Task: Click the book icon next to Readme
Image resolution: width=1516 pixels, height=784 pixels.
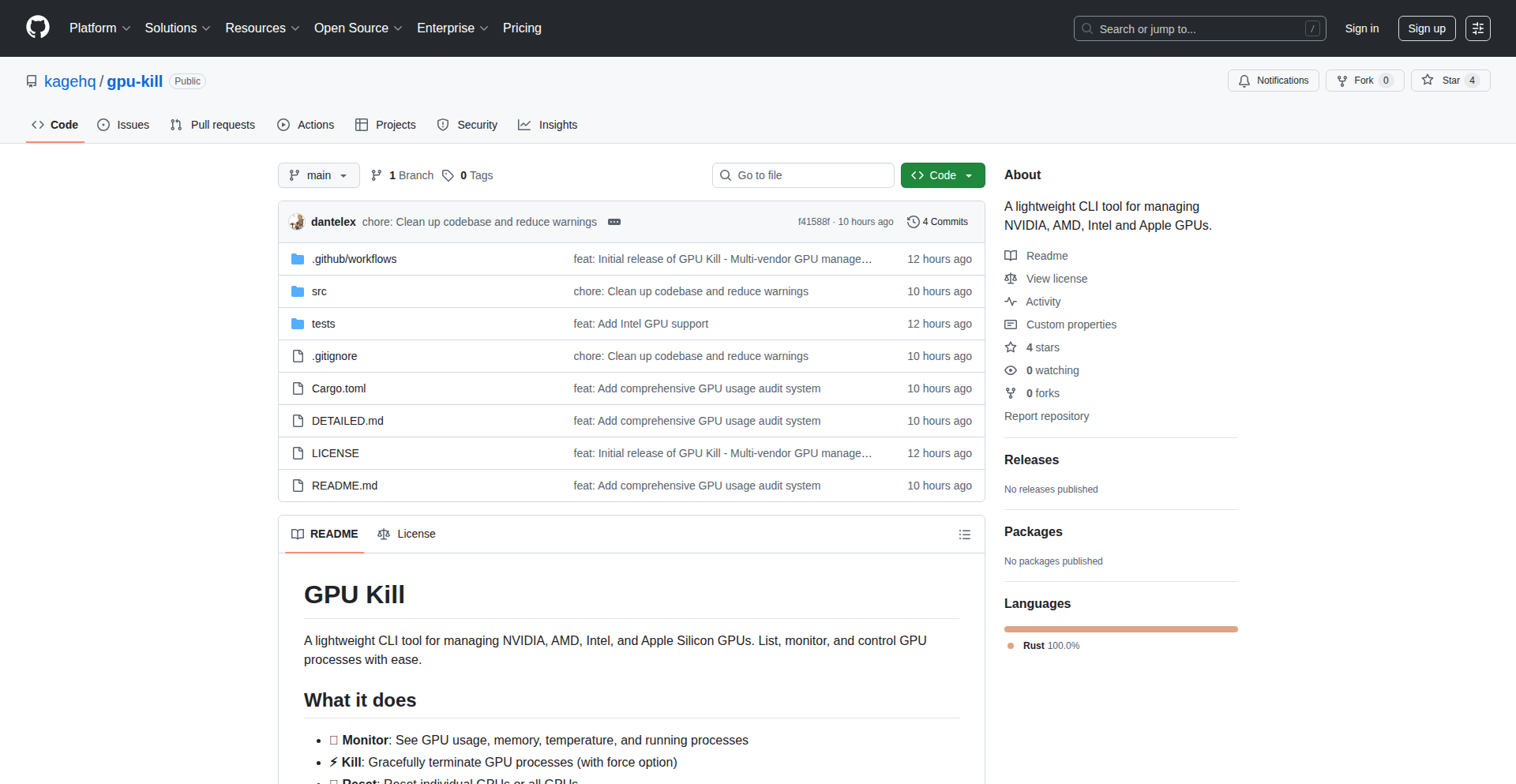Action: pos(1011,256)
